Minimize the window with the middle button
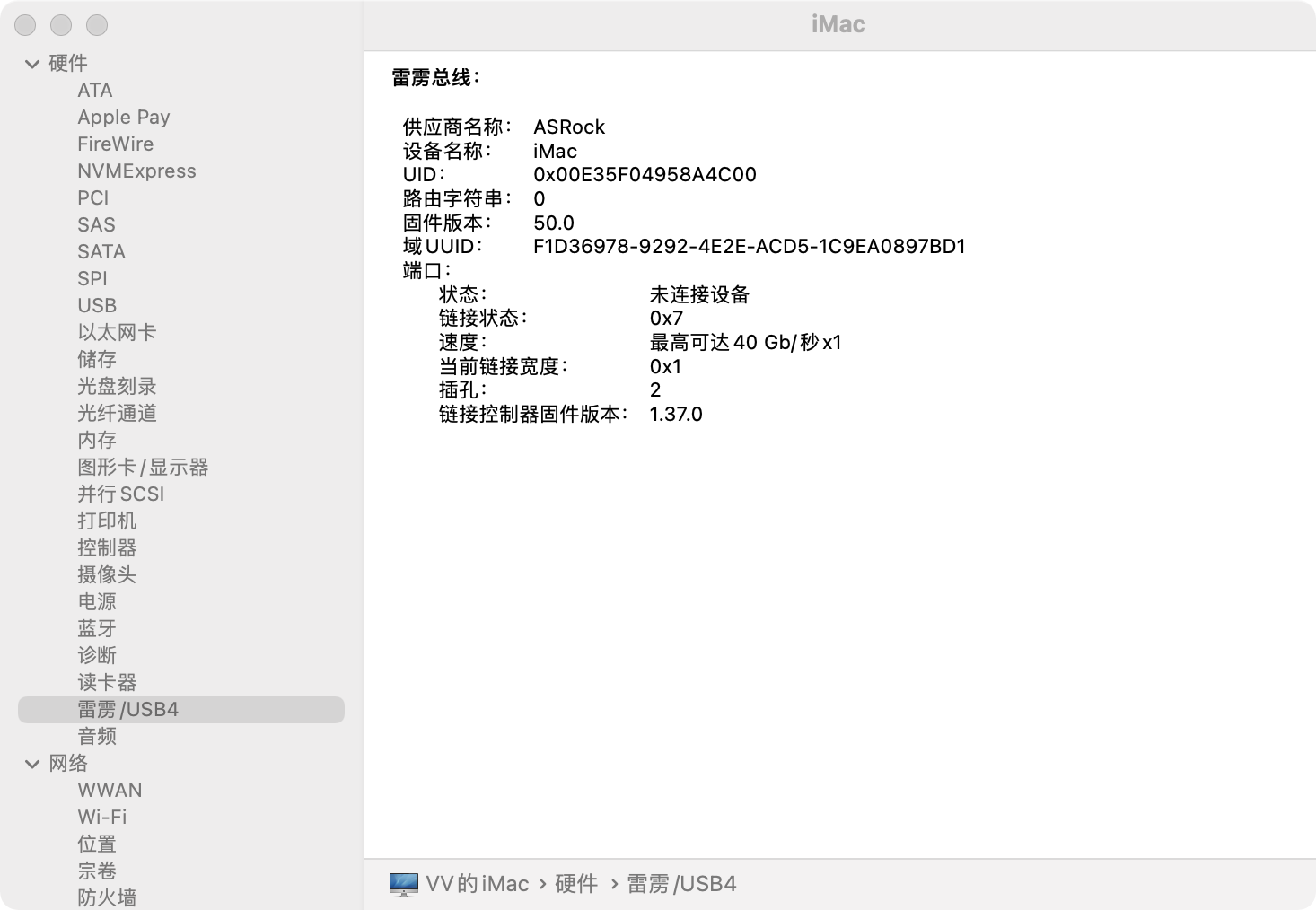 pyautogui.click(x=61, y=25)
